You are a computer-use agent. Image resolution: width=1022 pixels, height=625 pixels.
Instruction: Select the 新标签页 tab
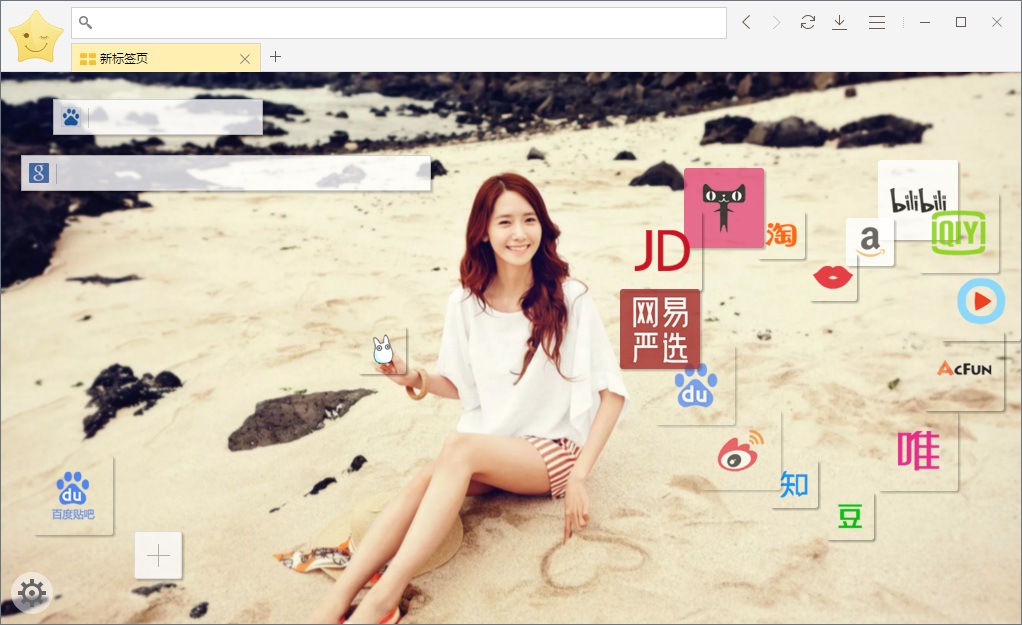pyautogui.click(x=166, y=58)
